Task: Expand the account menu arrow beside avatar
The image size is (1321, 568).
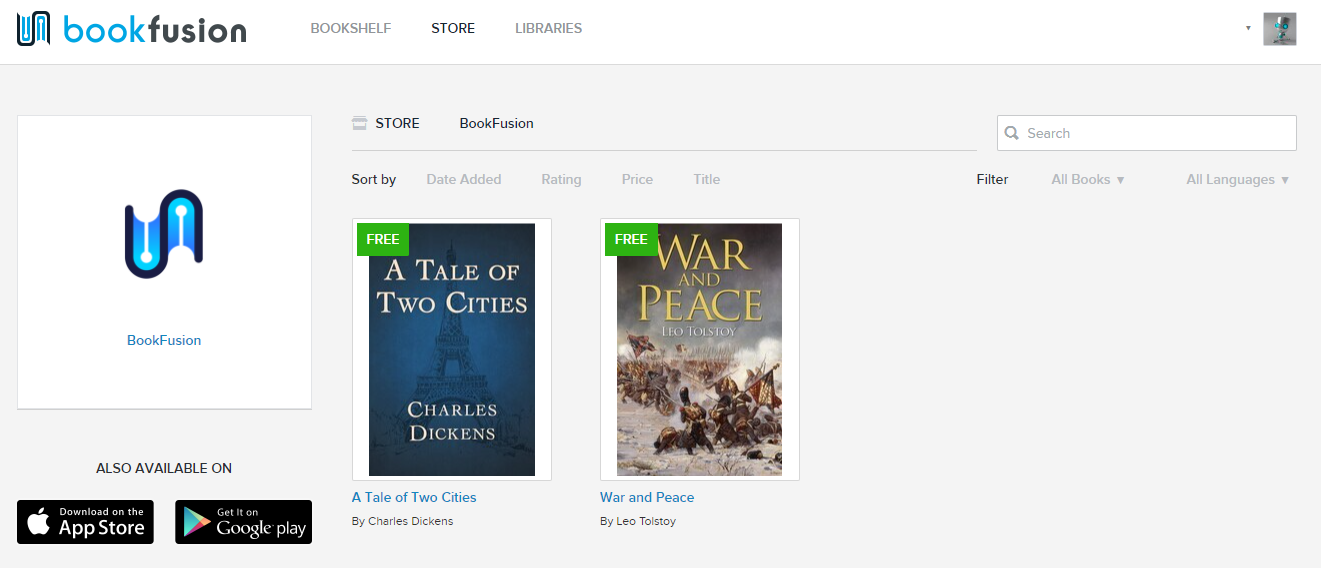Action: click(x=1248, y=28)
